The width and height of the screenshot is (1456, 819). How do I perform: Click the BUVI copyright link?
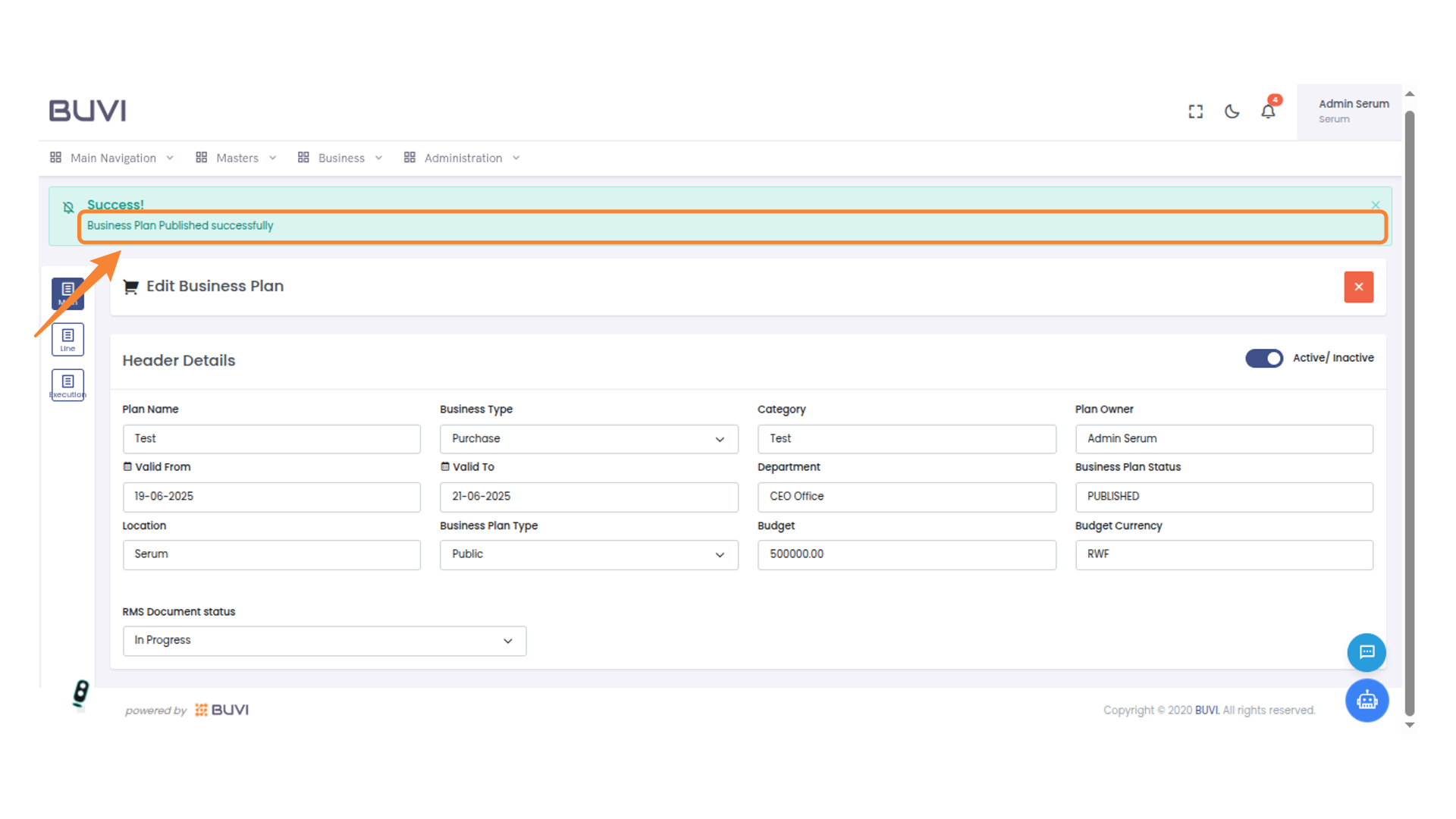pyautogui.click(x=1207, y=710)
